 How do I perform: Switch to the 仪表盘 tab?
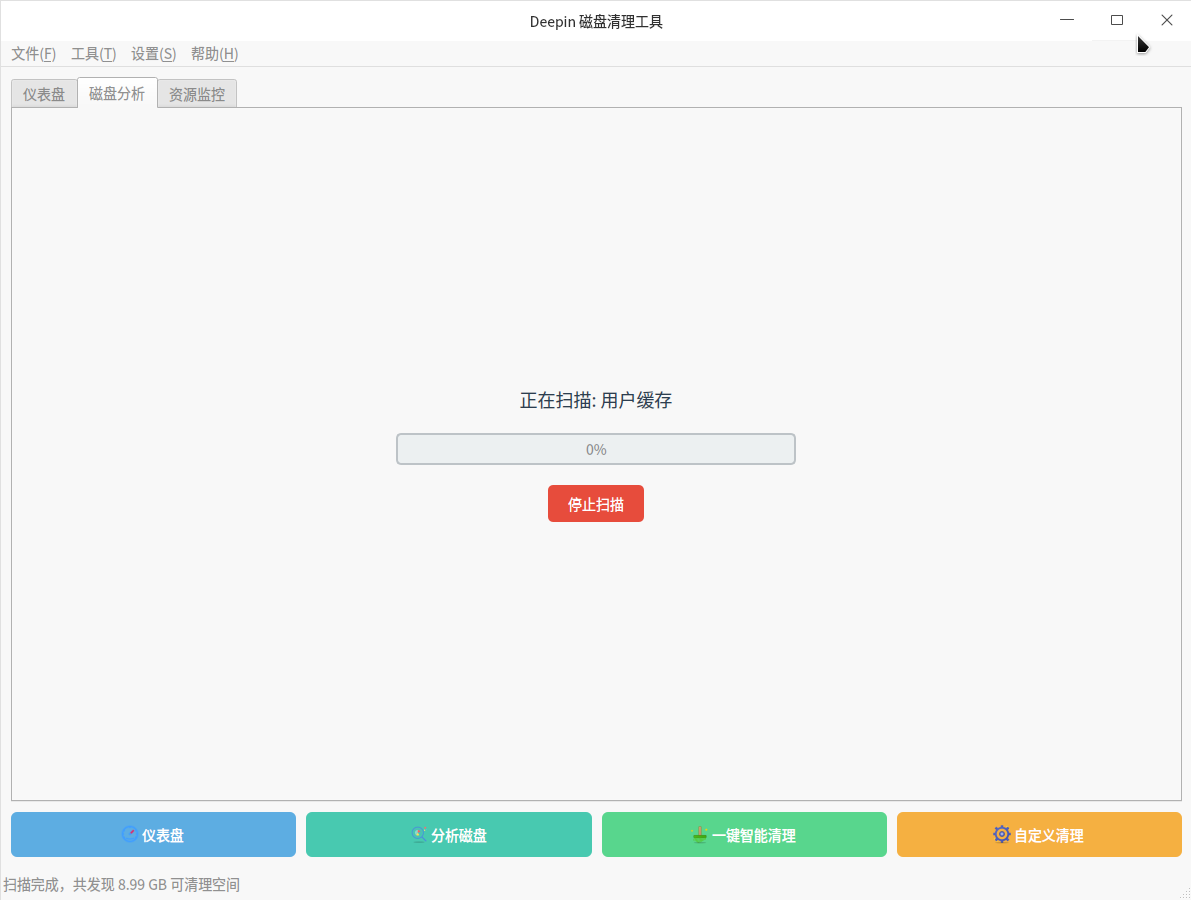click(x=44, y=94)
